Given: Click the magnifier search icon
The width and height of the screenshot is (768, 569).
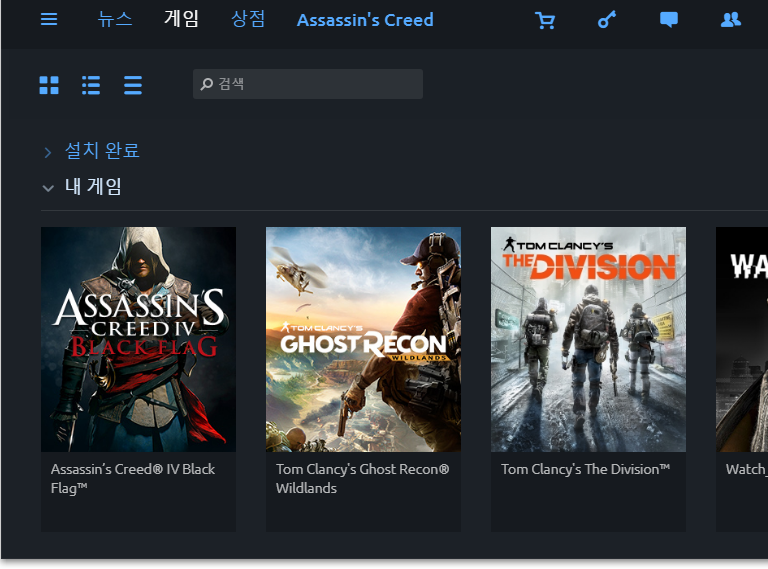Looking at the screenshot, I should pos(207,84).
